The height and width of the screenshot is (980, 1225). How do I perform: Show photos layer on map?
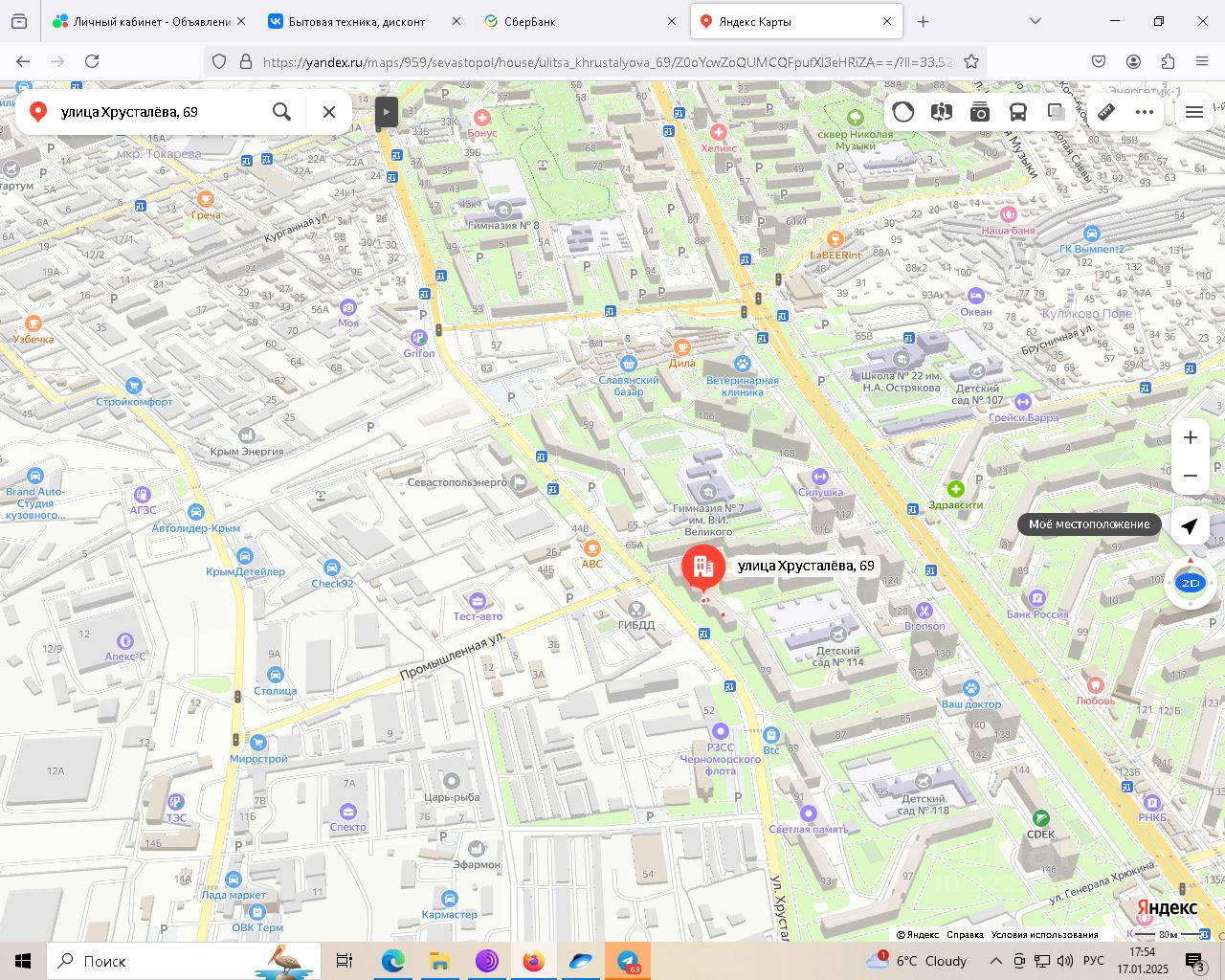click(x=980, y=112)
